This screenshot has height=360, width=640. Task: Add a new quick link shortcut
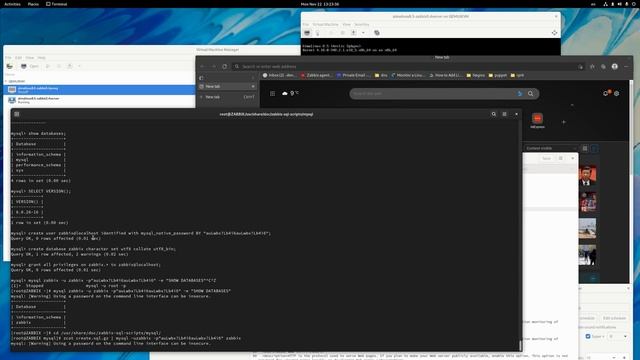pyautogui.click(x=564, y=122)
